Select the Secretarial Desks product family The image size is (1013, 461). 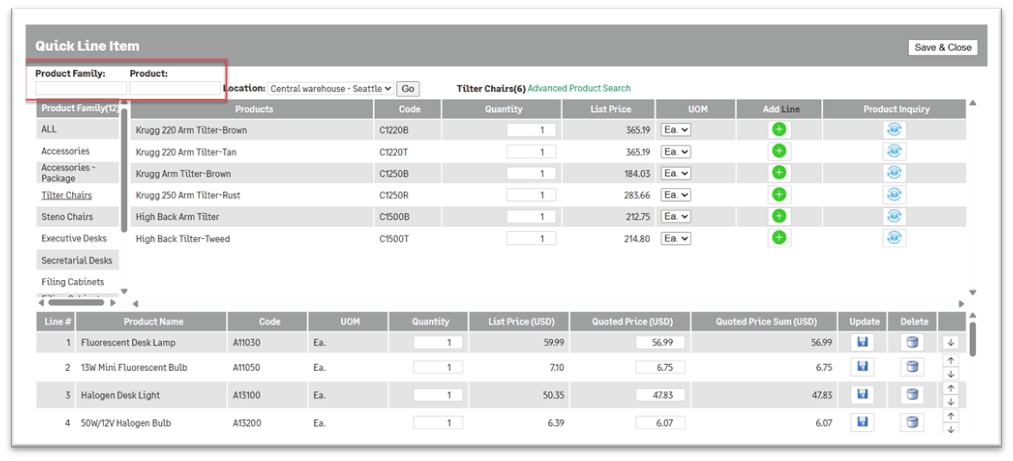78,260
